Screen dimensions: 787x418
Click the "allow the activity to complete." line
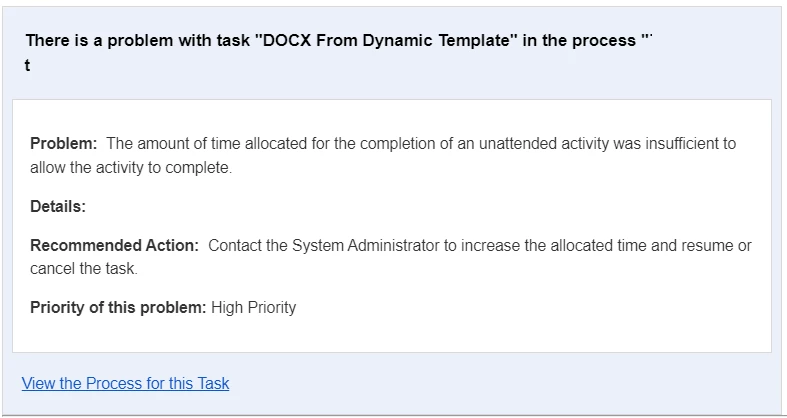point(131,168)
